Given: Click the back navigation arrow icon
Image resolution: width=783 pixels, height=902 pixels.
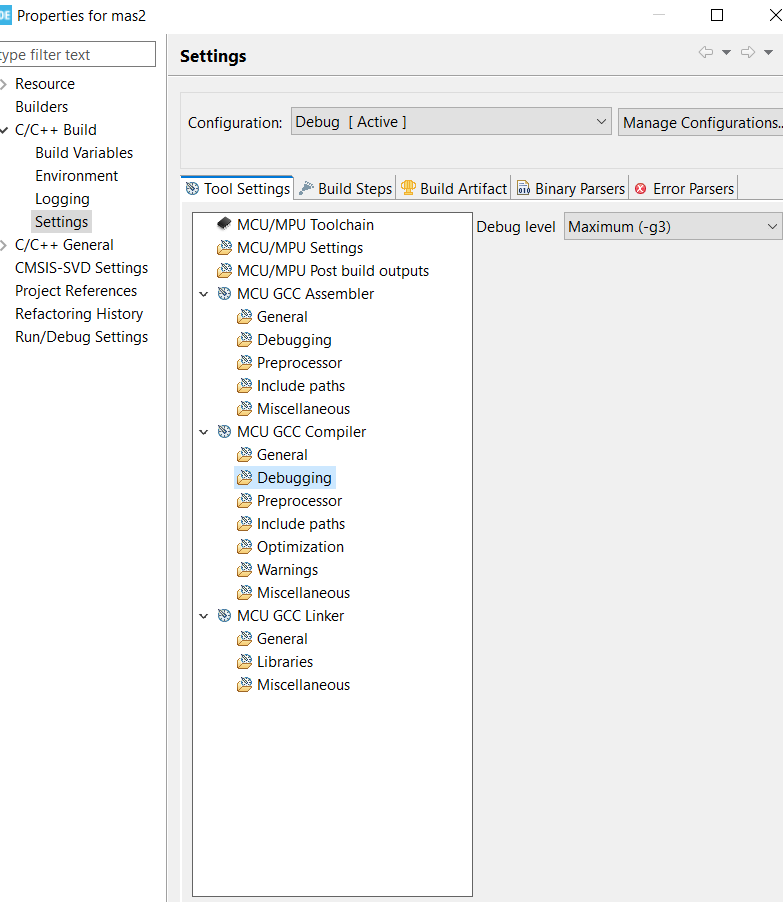Looking at the screenshot, I should pyautogui.click(x=706, y=52).
